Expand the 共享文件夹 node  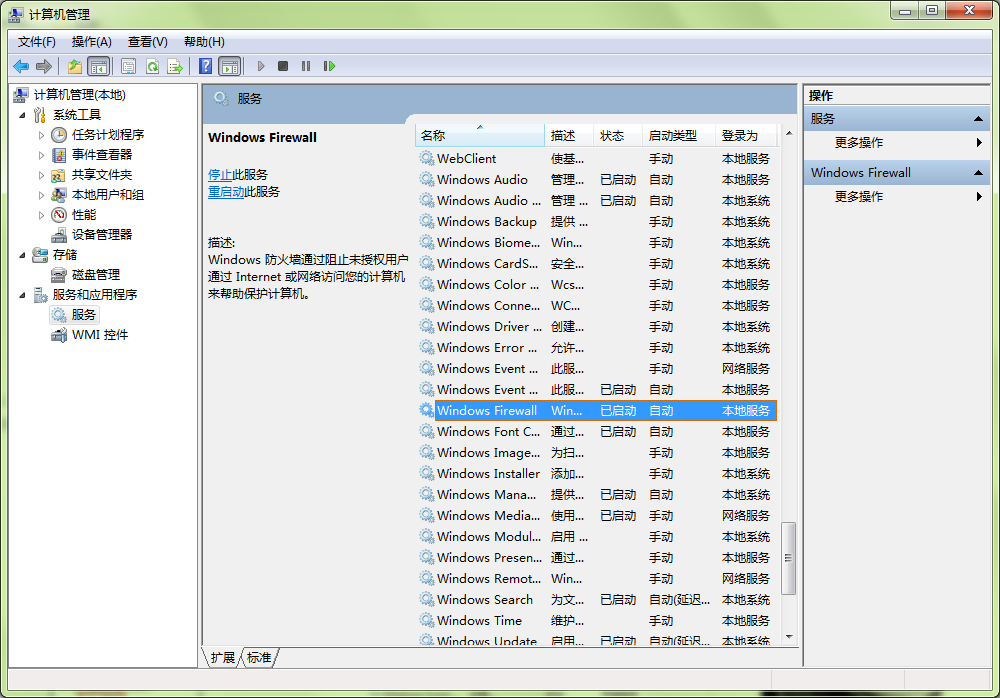41,175
